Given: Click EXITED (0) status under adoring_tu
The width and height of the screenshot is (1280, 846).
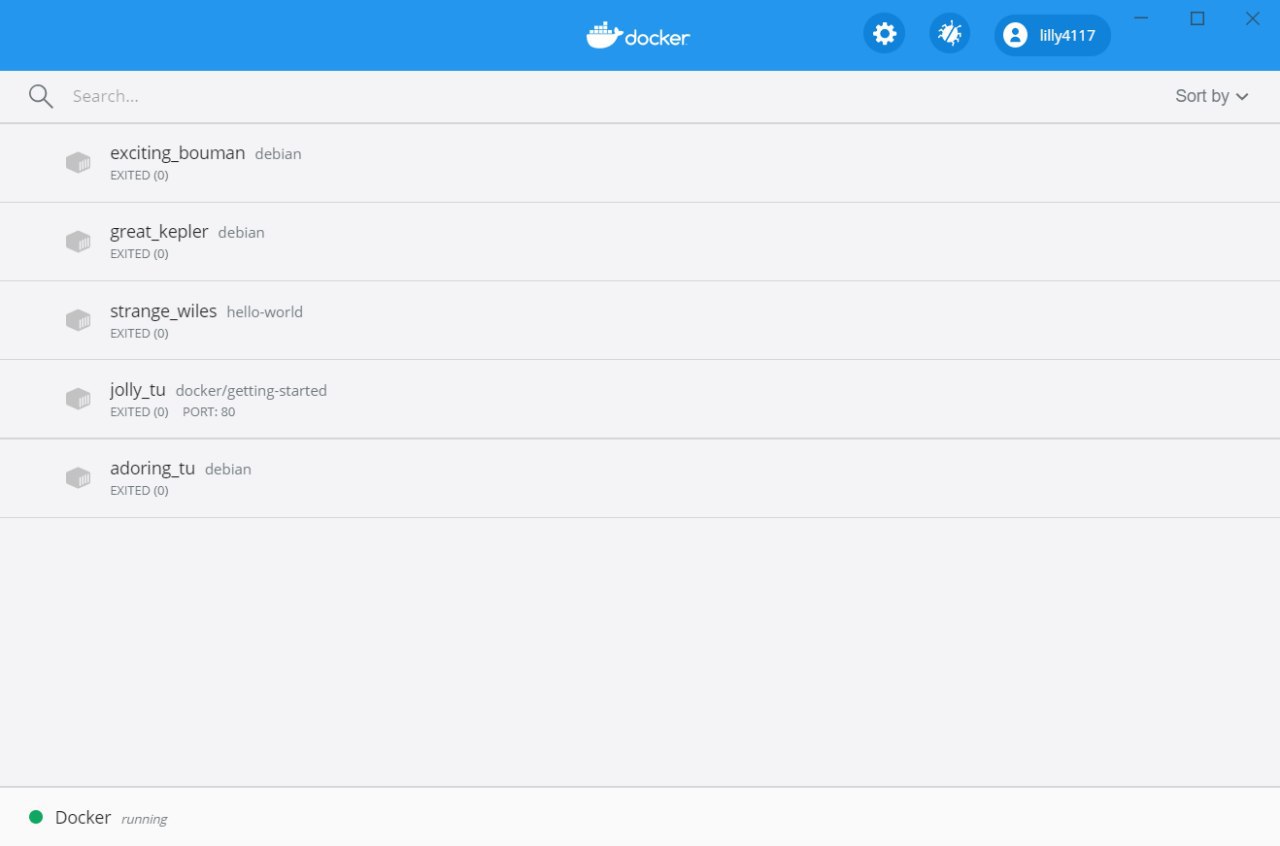Looking at the screenshot, I should (x=139, y=491).
